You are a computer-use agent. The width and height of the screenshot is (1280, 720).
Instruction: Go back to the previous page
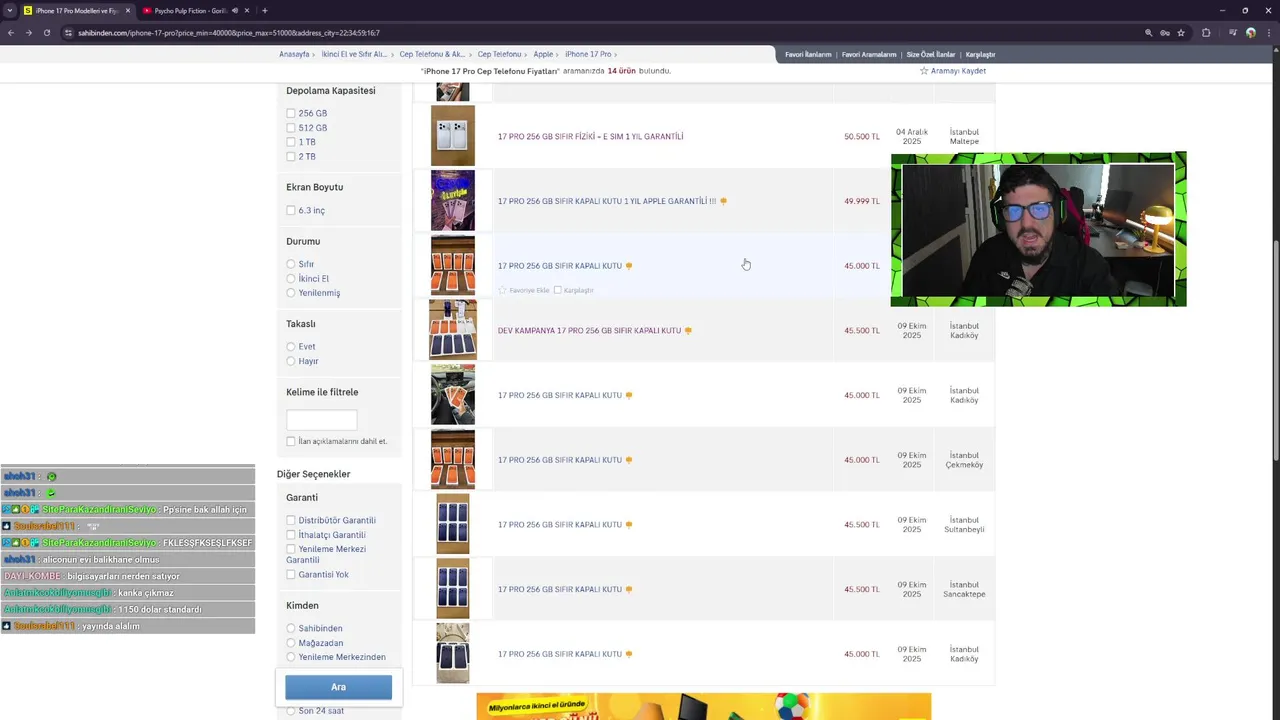coord(10,33)
